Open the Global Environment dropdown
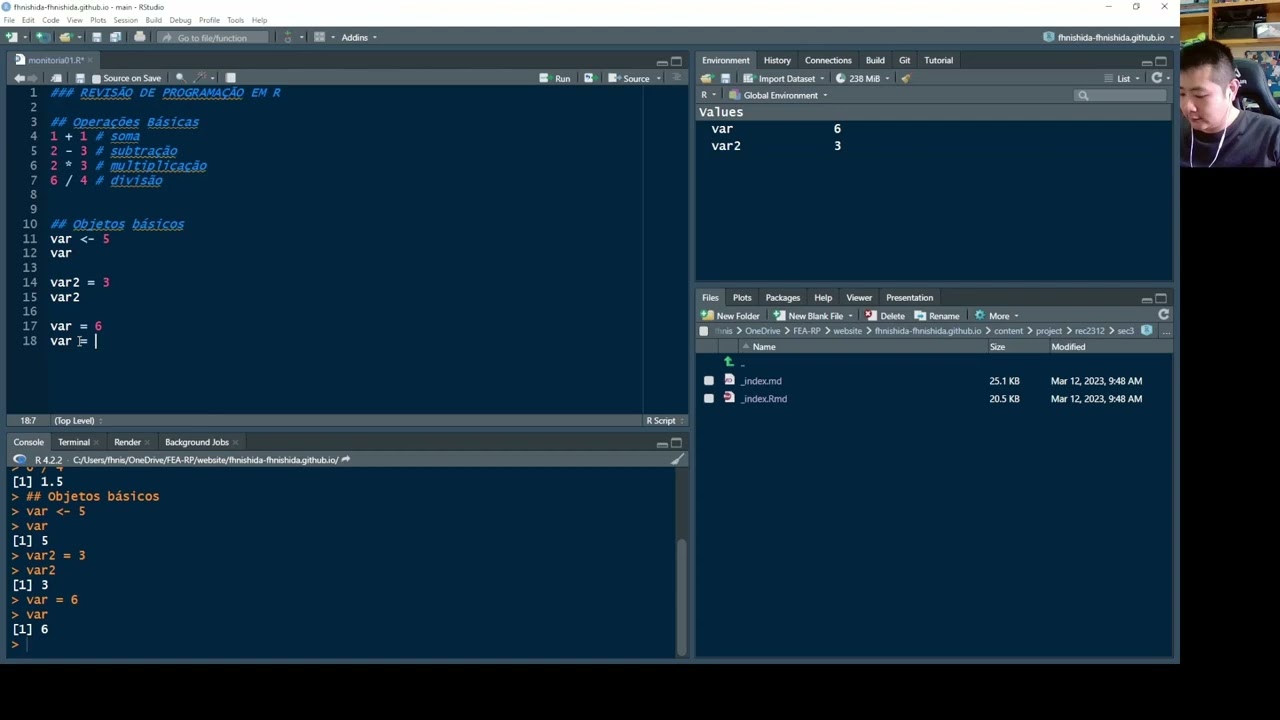Screen dimensions: 1280x720 click(x=778, y=95)
